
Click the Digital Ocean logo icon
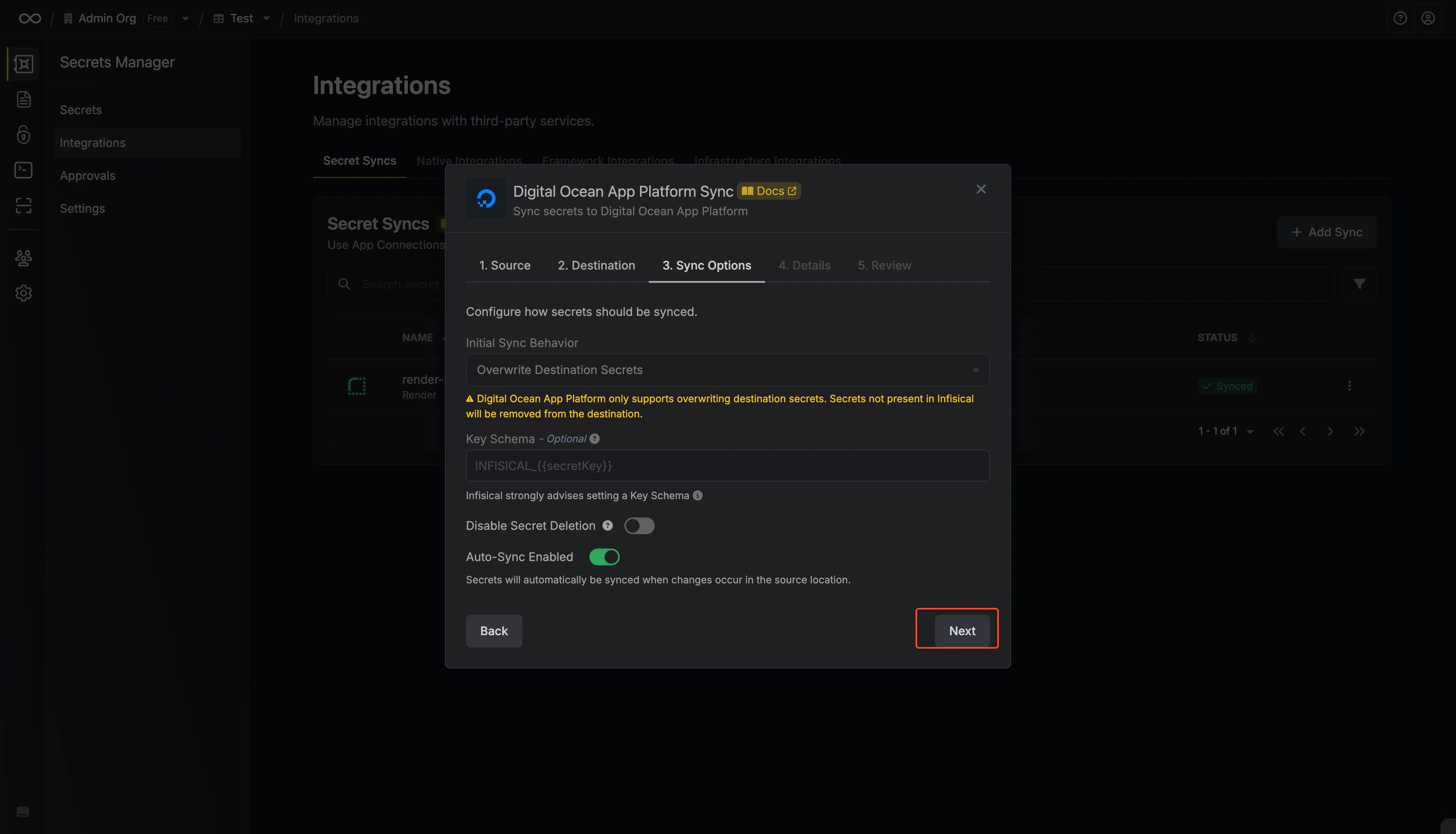point(486,198)
